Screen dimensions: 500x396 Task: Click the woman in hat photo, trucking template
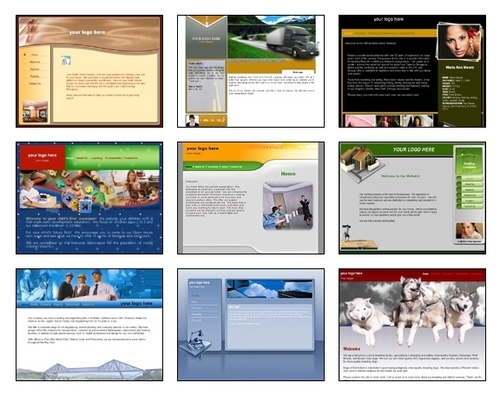tap(192, 121)
